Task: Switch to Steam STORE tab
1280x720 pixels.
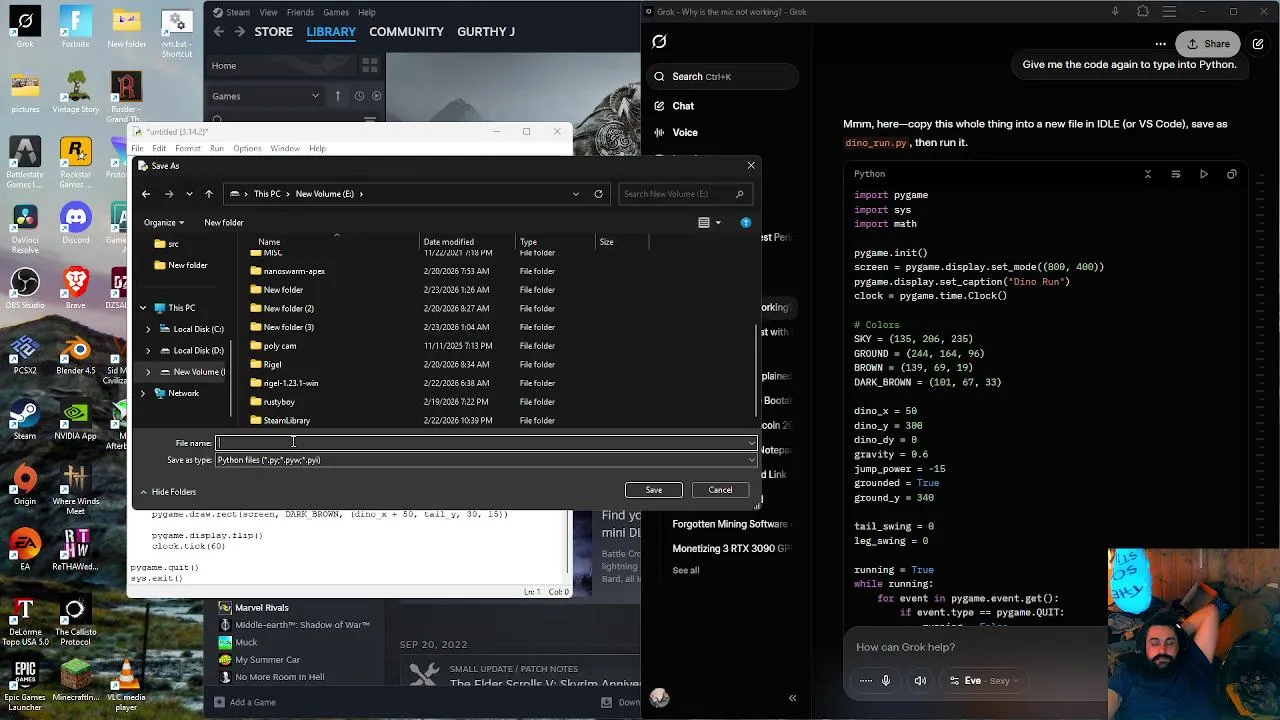Action: point(273,32)
